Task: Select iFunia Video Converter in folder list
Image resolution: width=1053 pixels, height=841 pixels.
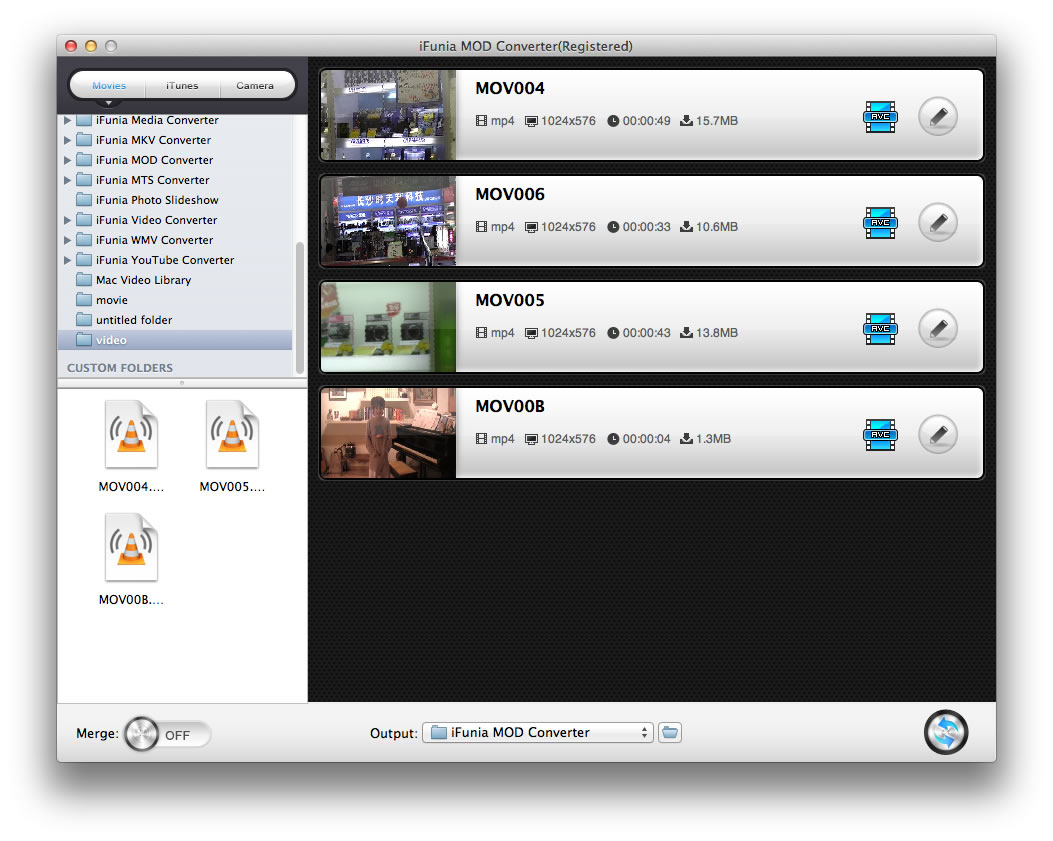Action: [x=175, y=220]
